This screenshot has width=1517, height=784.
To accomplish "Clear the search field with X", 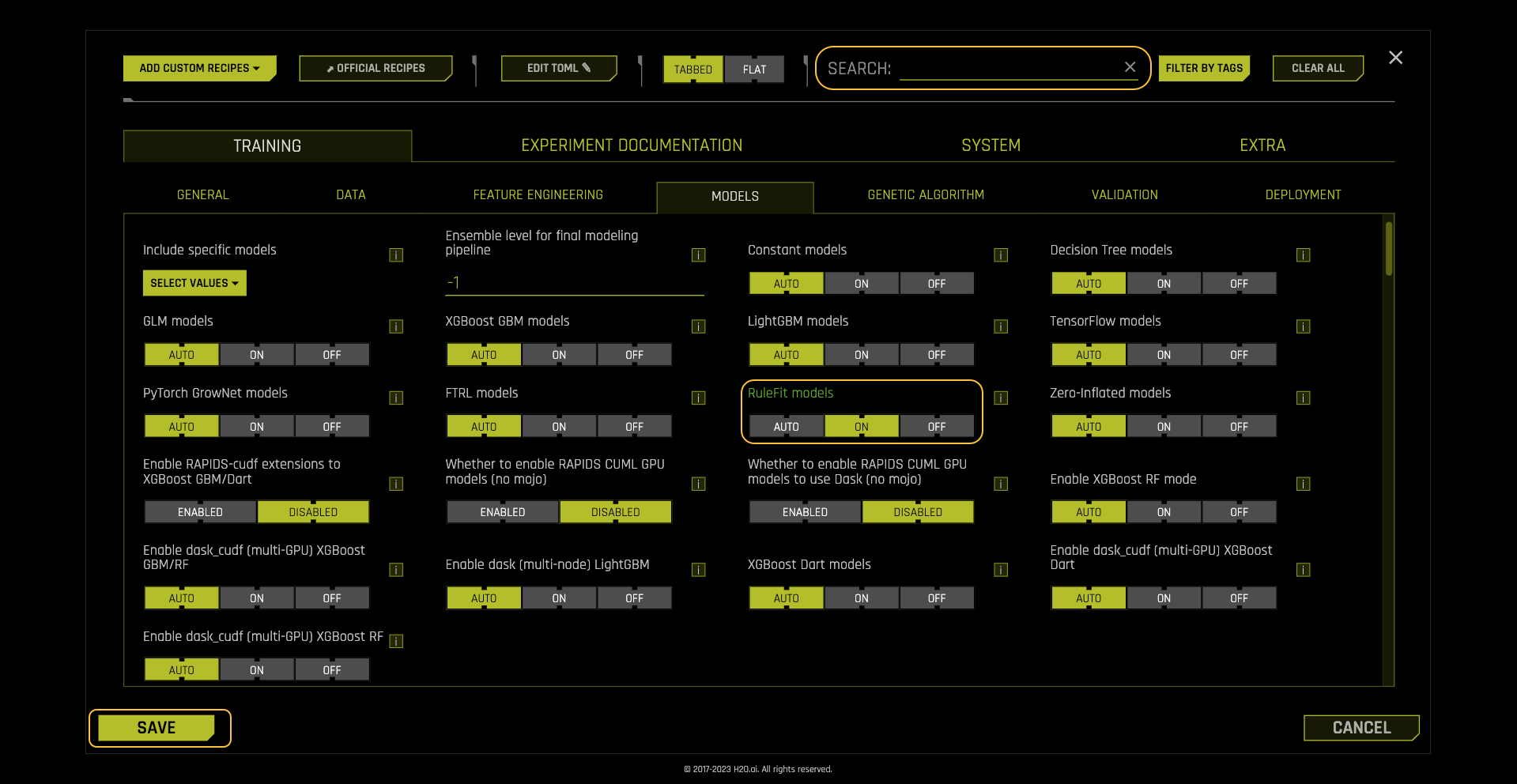I will tap(1130, 67).
